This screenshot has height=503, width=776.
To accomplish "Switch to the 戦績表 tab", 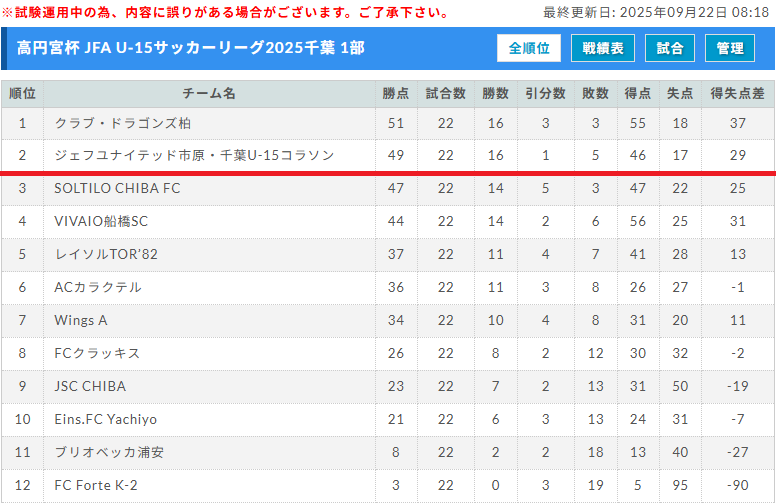I will coord(603,48).
